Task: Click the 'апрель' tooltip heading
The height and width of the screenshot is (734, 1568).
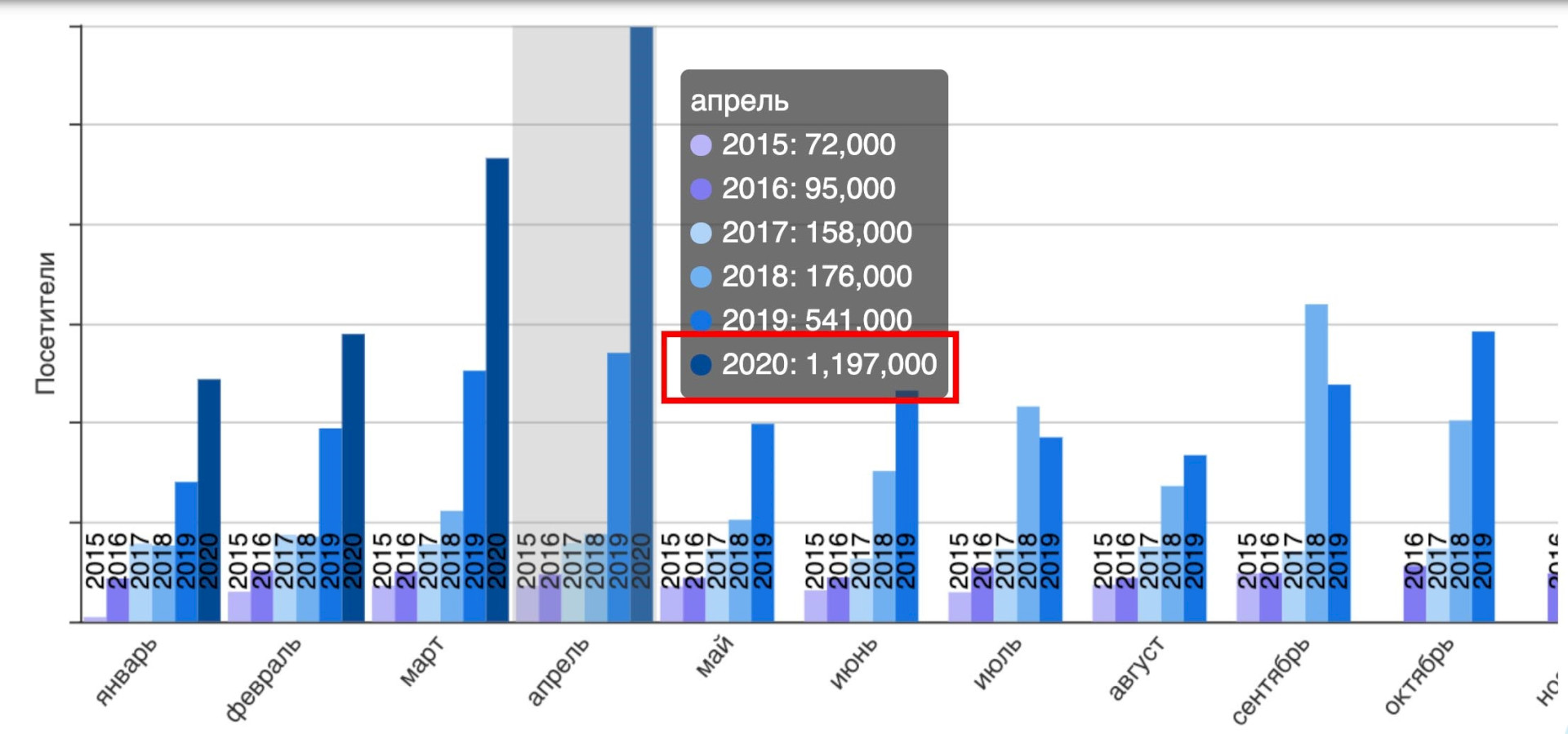Action: pyautogui.click(x=739, y=101)
